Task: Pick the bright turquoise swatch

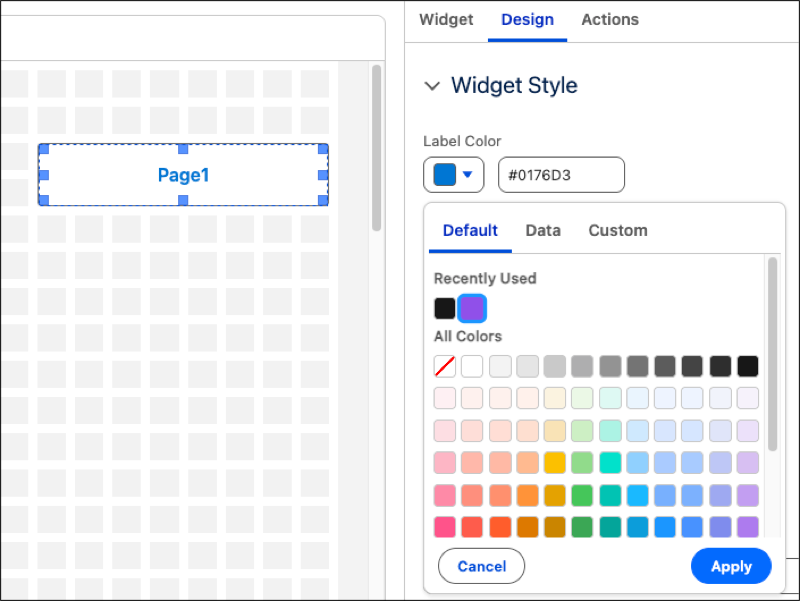Action: click(610, 463)
